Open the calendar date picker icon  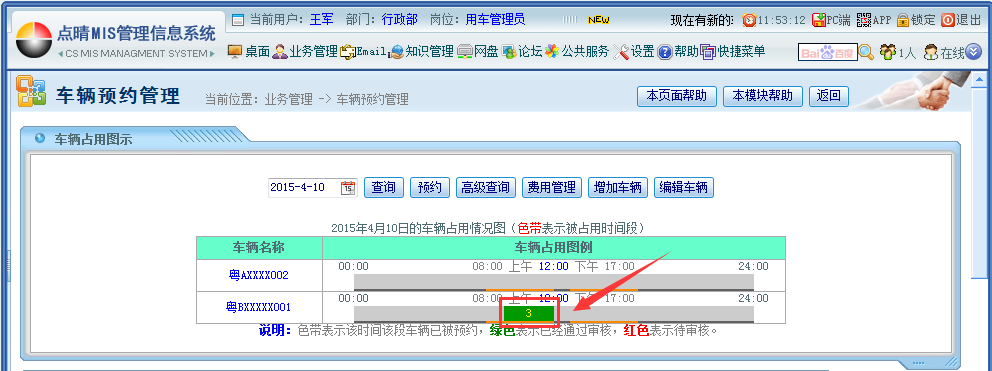(x=348, y=187)
